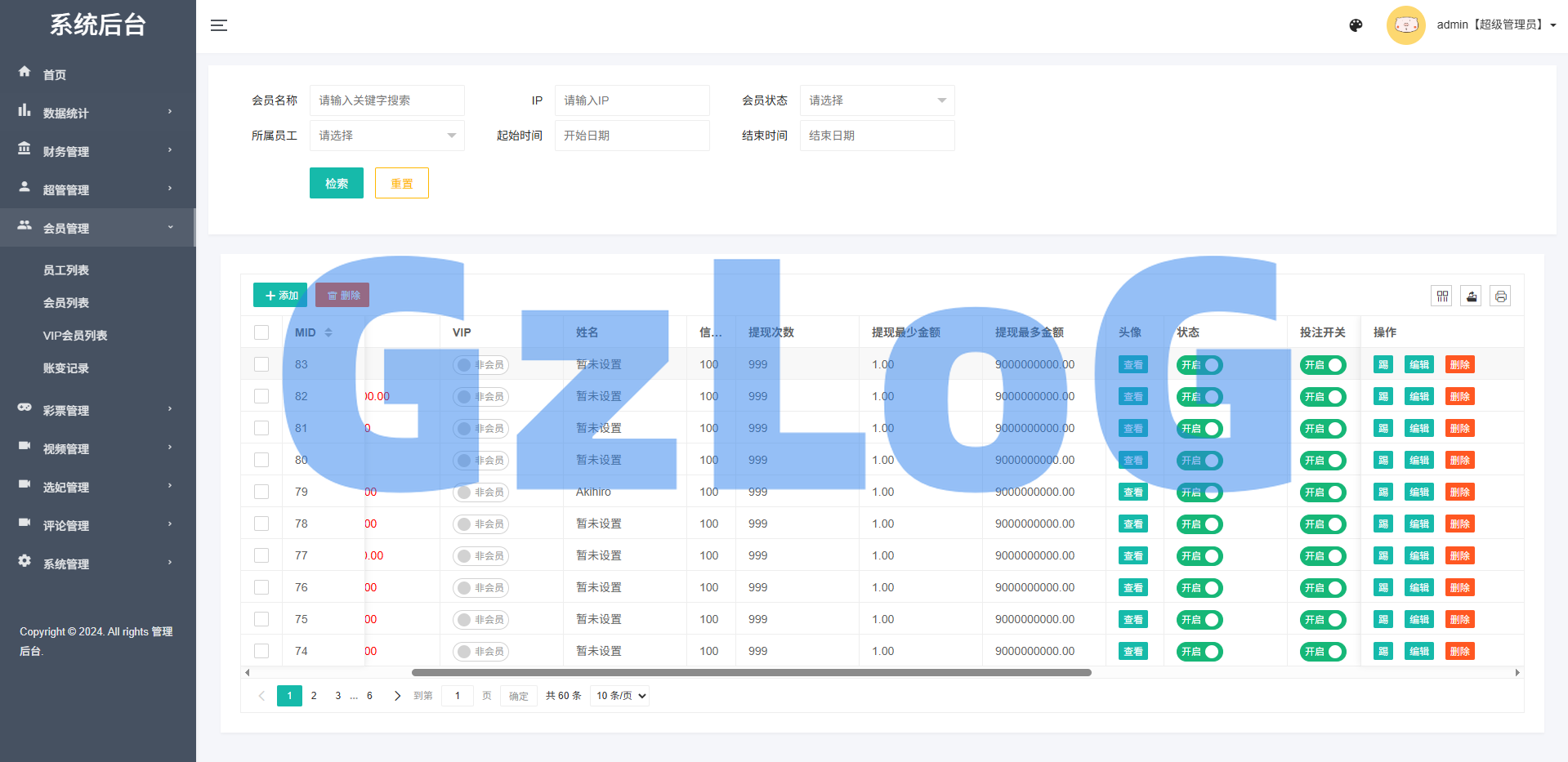Disable 投注开关 betting switch for member 79

pos(1323,492)
